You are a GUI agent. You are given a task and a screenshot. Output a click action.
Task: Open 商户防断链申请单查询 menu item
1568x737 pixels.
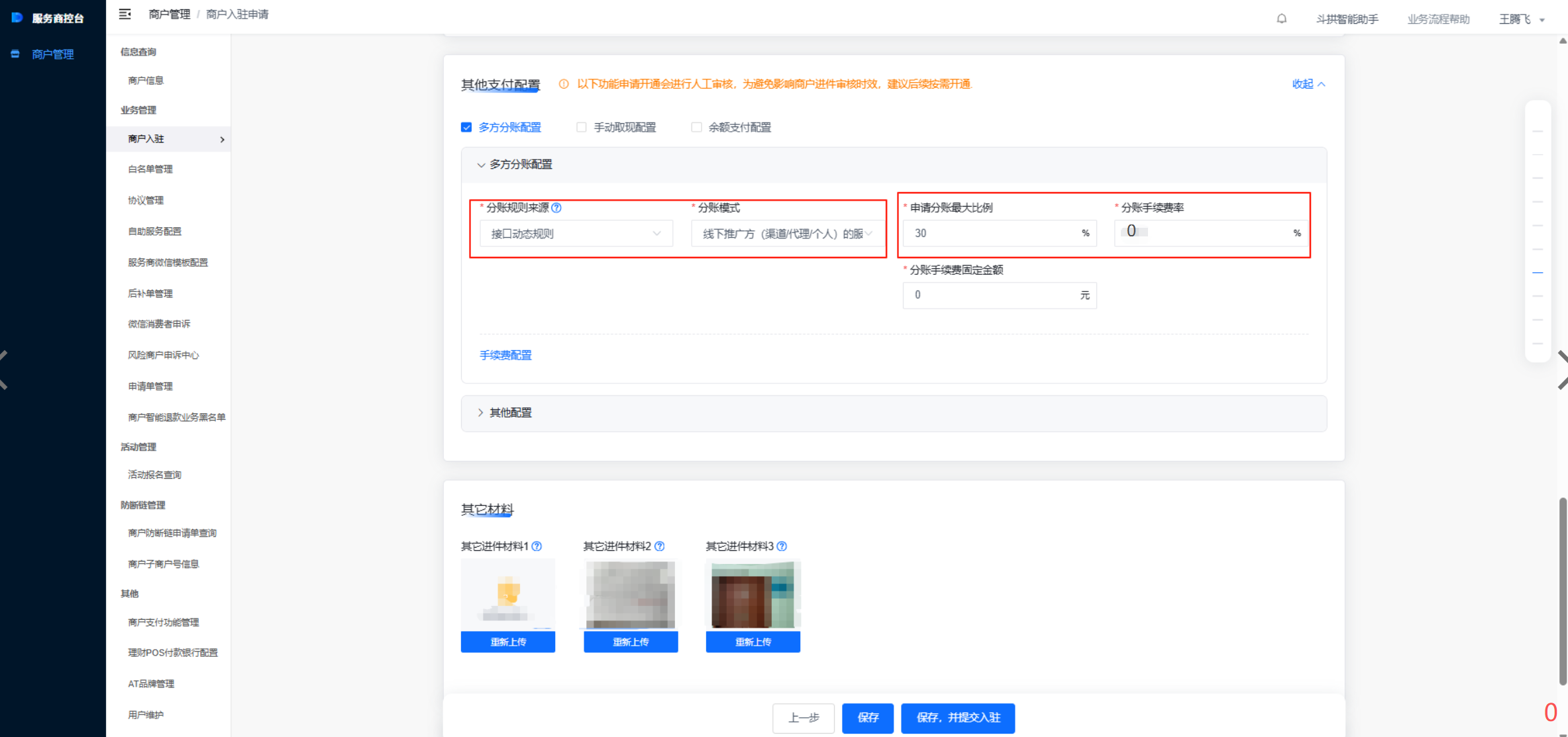[x=172, y=533]
